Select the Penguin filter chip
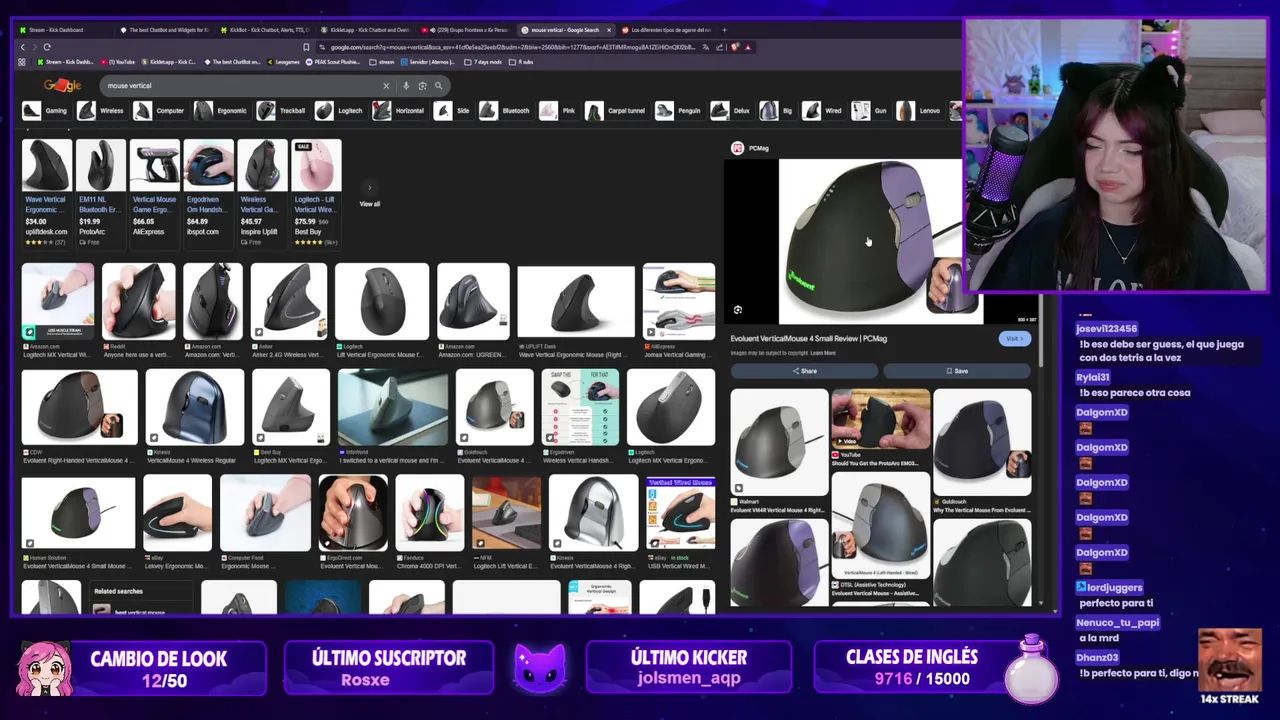The height and width of the screenshot is (720, 1280). 679,111
